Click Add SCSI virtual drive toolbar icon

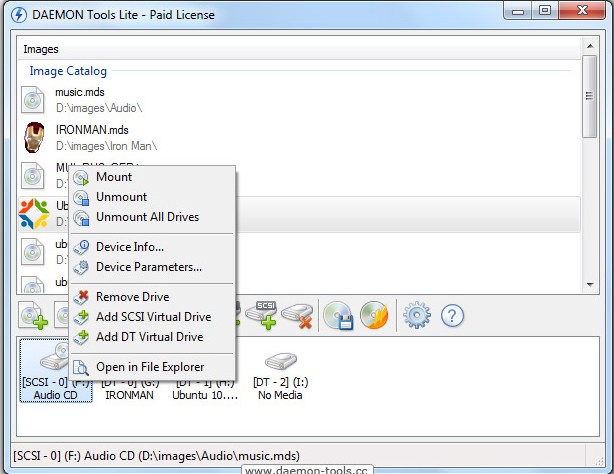pyautogui.click(x=262, y=315)
